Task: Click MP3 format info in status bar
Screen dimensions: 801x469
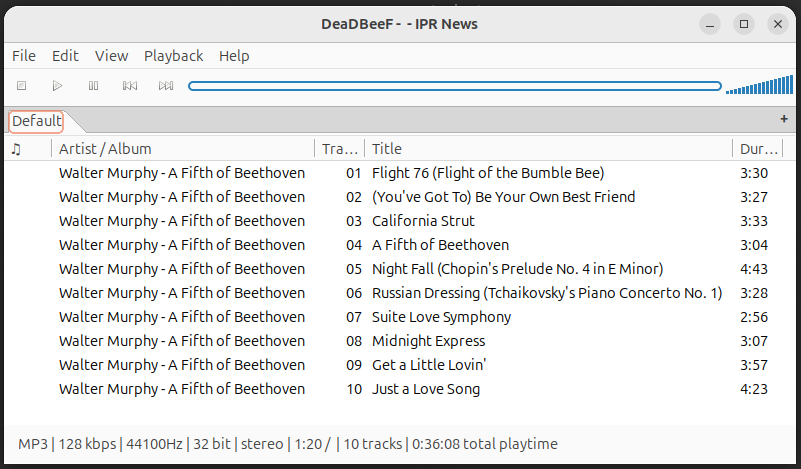Action: (x=33, y=444)
